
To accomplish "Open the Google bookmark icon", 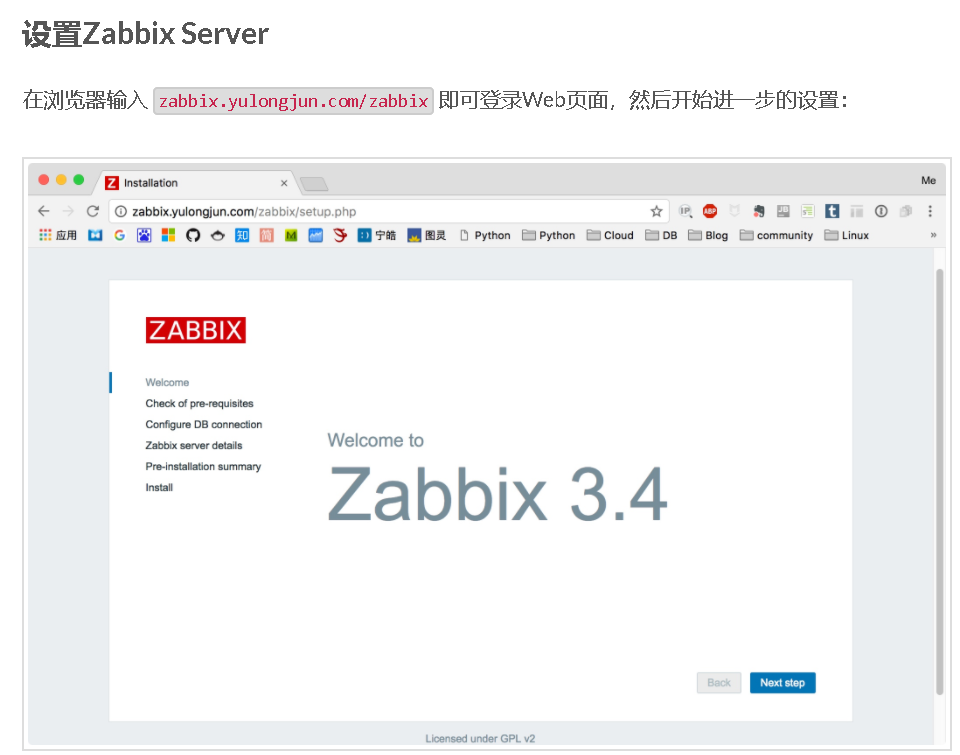I will (119, 235).
